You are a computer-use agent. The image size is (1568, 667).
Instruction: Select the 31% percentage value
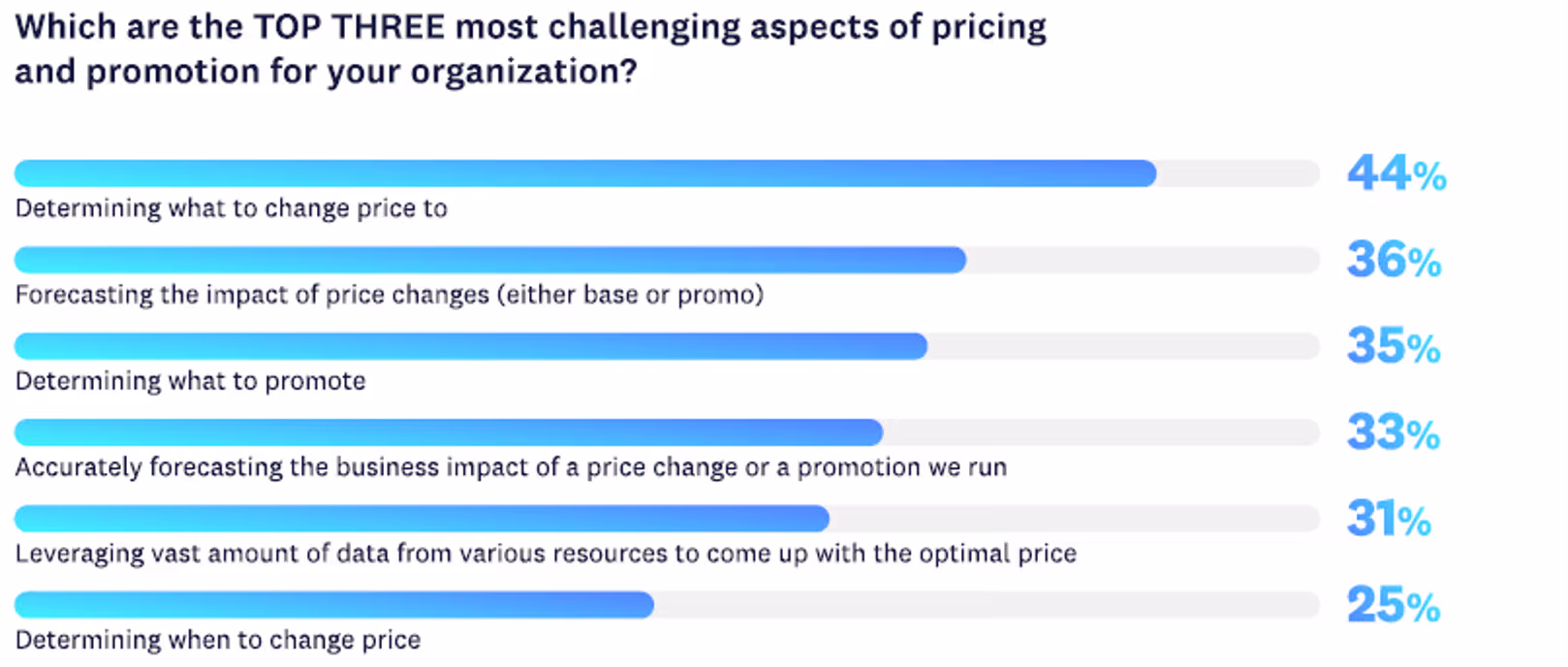pyautogui.click(x=1389, y=519)
